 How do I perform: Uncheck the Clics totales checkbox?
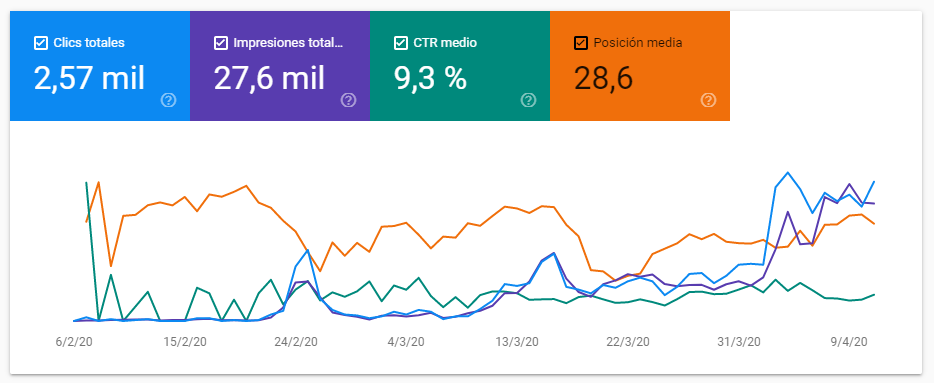41,43
